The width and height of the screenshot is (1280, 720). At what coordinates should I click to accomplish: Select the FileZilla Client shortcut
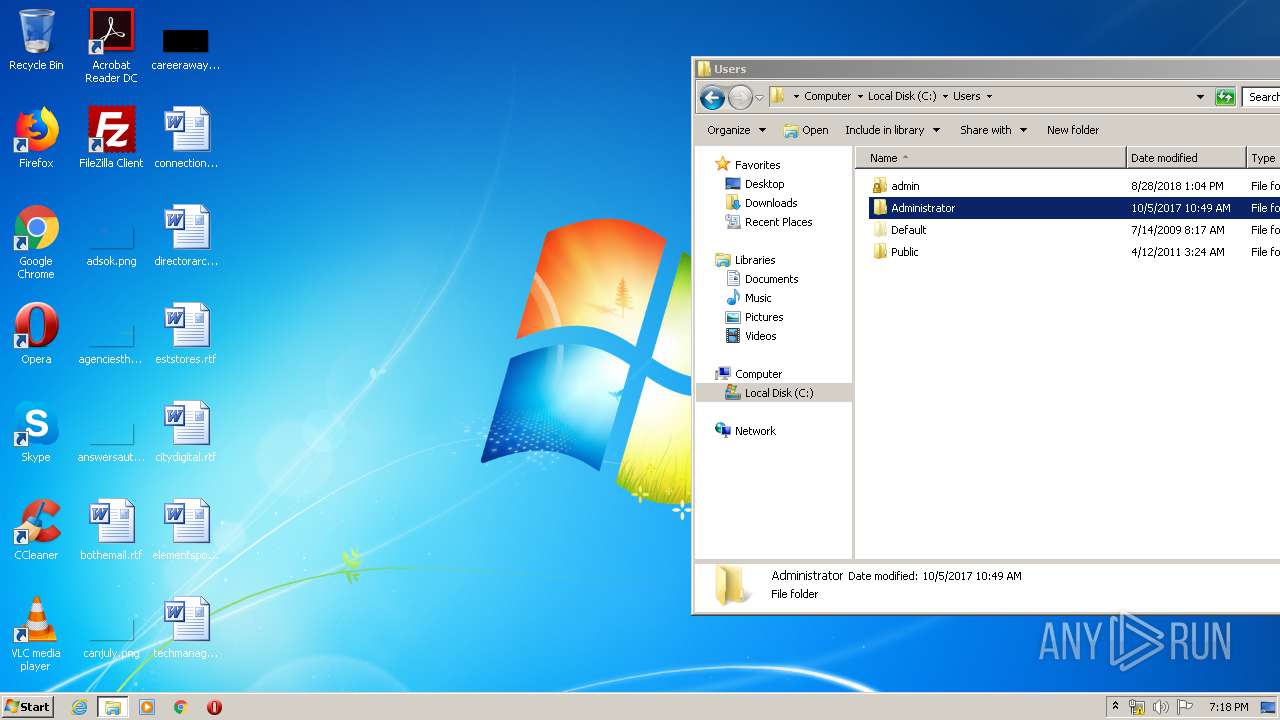pyautogui.click(x=111, y=138)
